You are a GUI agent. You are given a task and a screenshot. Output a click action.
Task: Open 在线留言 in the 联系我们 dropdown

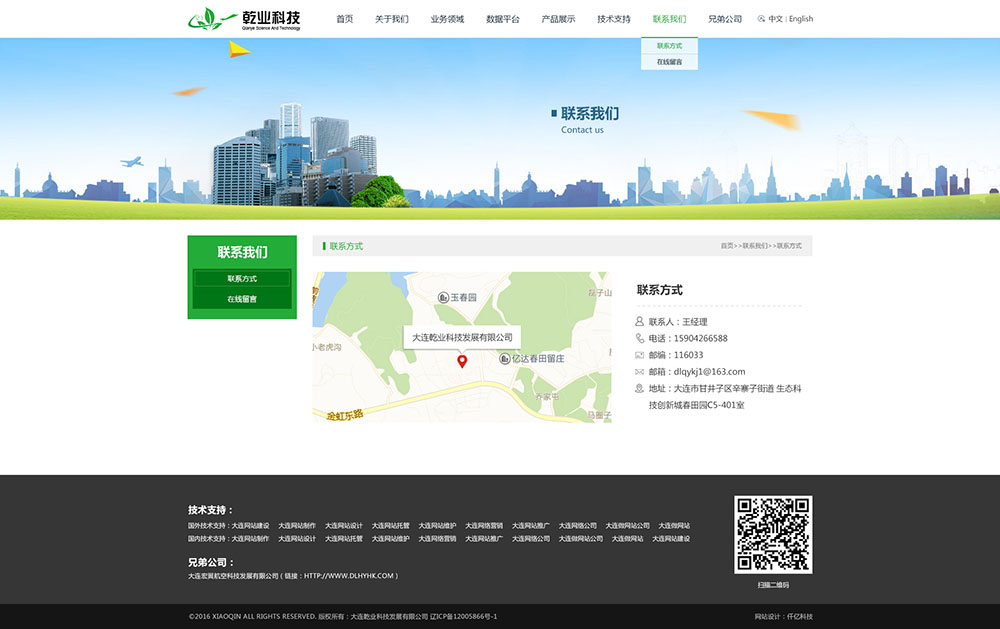coord(668,61)
